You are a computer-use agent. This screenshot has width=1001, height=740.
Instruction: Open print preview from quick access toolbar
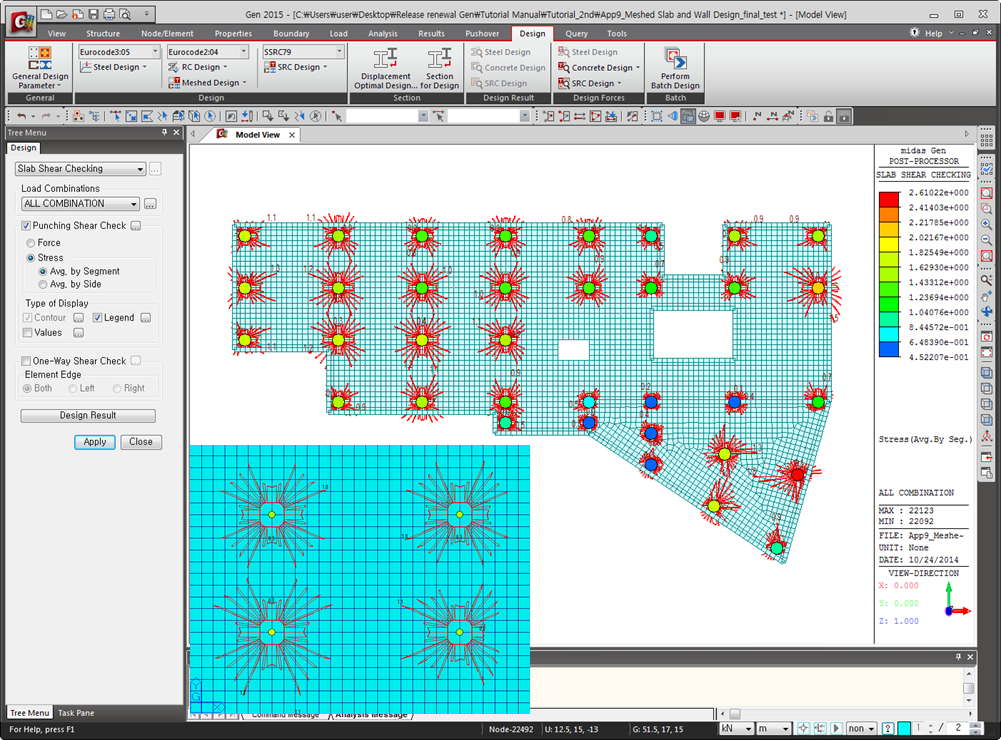click(x=125, y=14)
